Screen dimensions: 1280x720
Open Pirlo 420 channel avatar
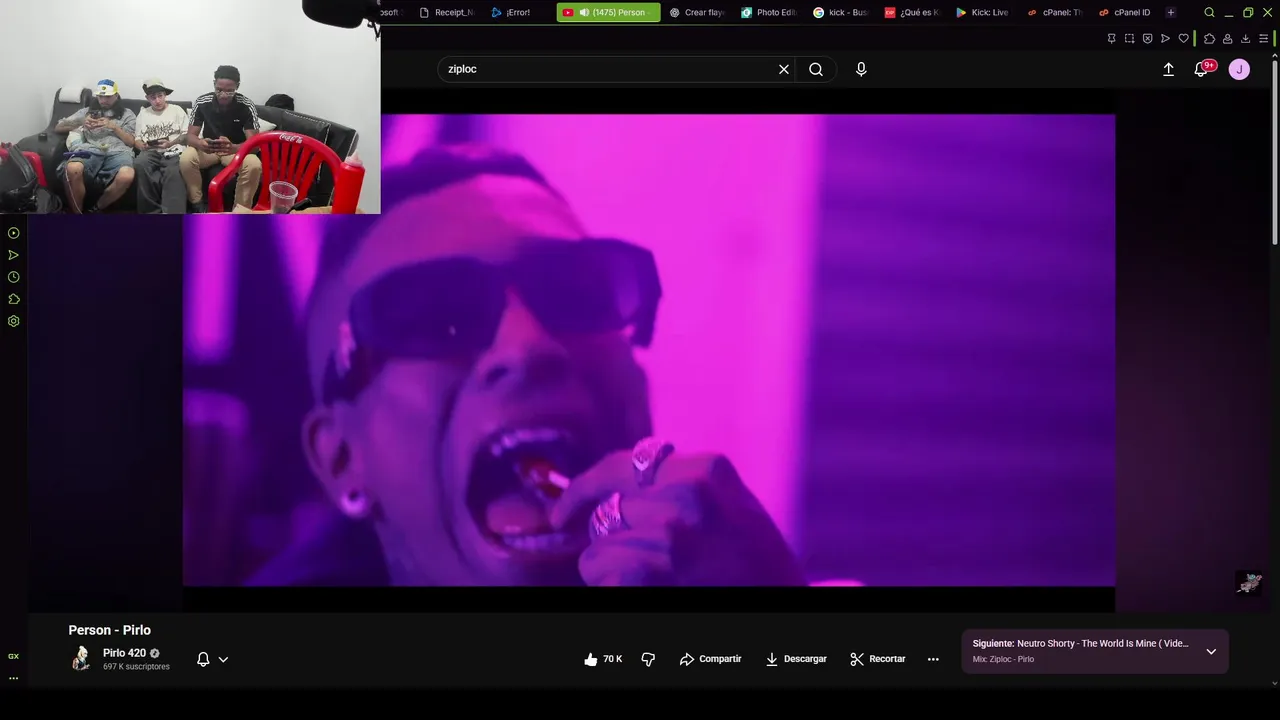[81, 658]
